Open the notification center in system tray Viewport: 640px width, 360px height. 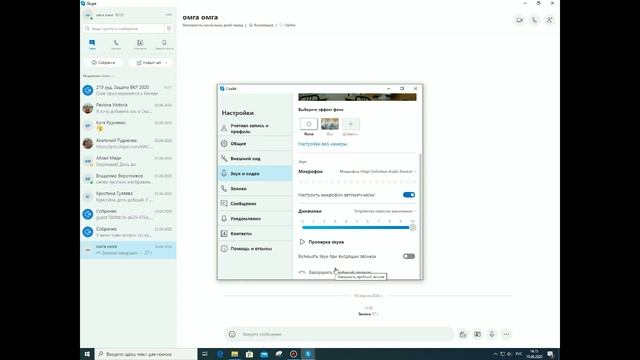coord(550,354)
